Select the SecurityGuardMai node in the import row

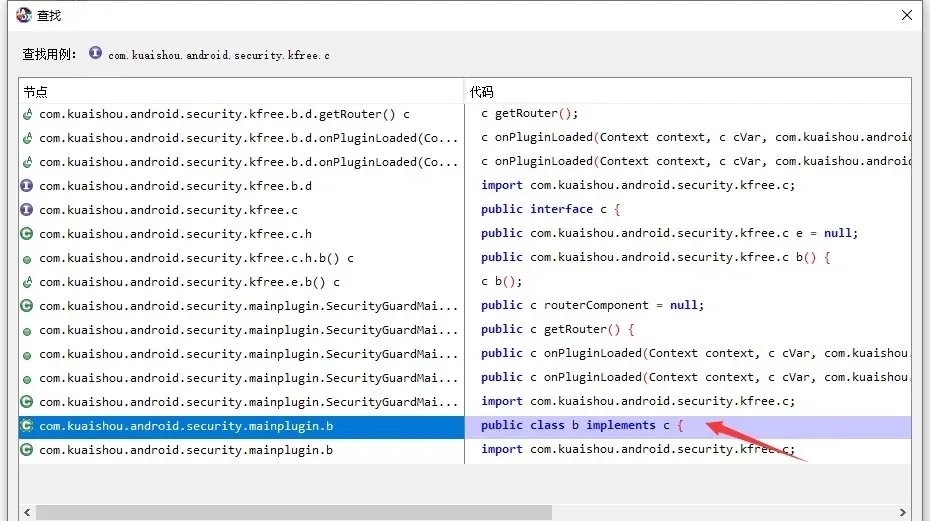coord(249,402)
